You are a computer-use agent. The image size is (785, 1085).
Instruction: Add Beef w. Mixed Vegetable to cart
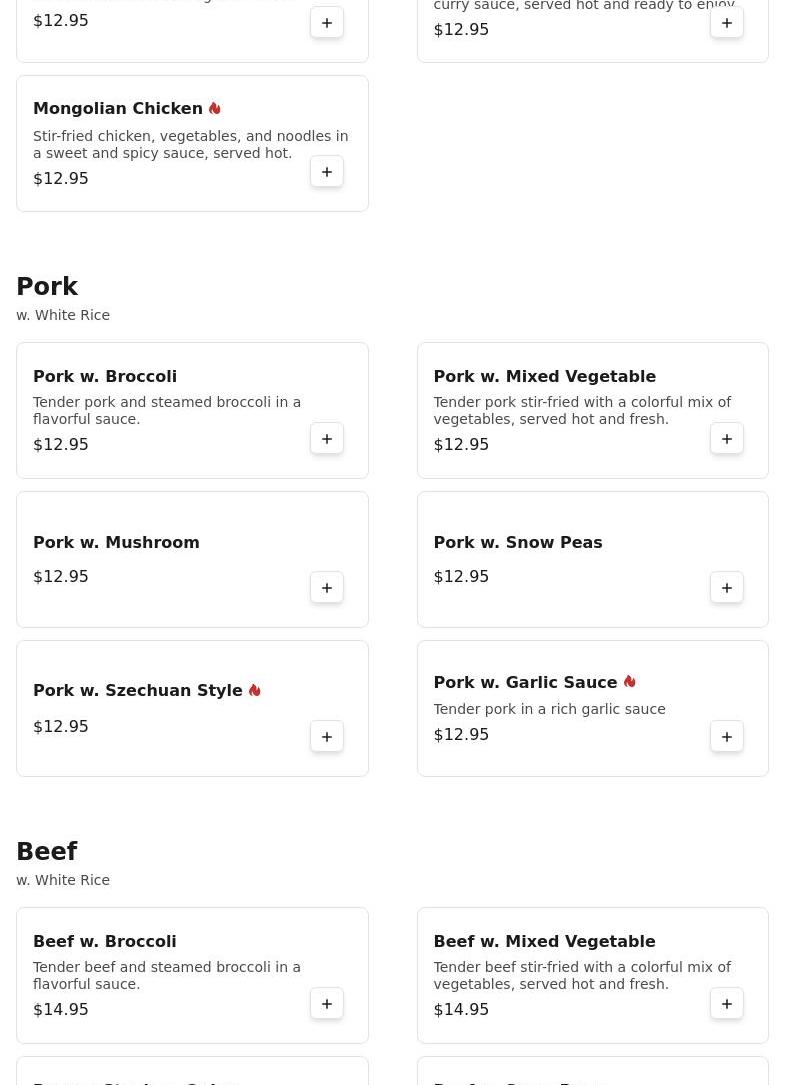point(727,1004)
